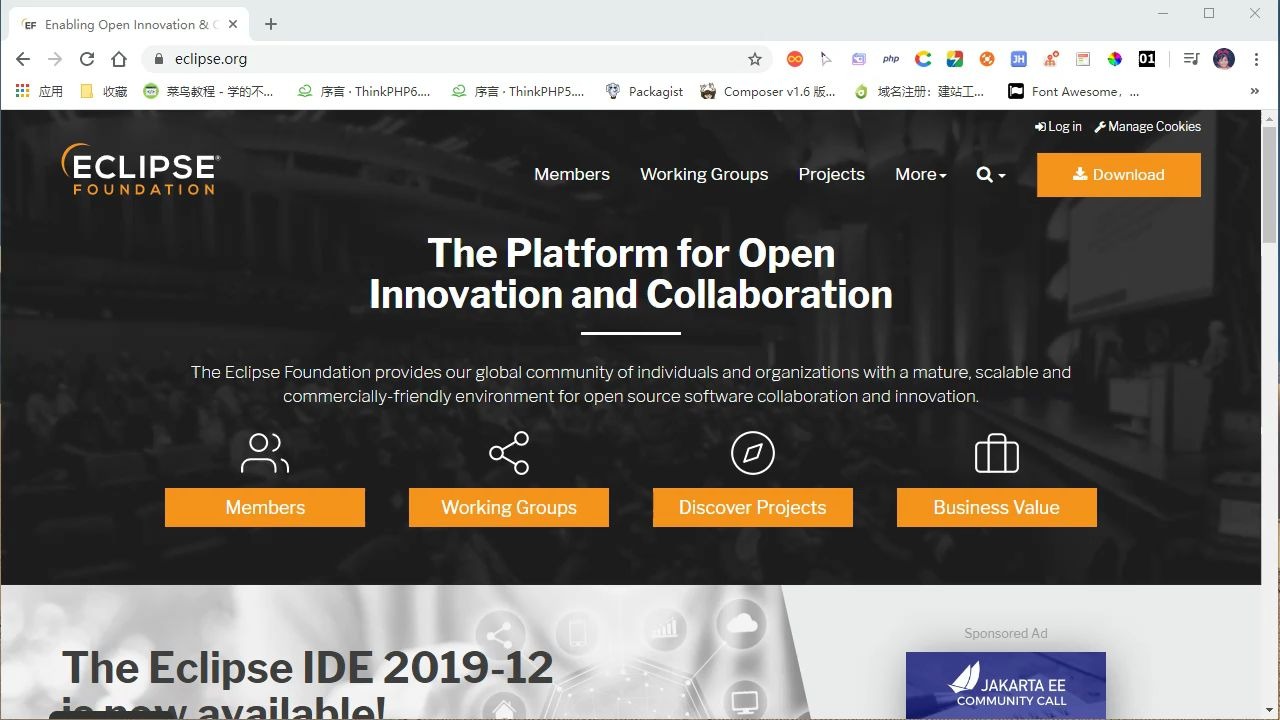Open the 应用 apps shortcut label
The width and height of the screenshot is (1280, 720).
point(50,91)
